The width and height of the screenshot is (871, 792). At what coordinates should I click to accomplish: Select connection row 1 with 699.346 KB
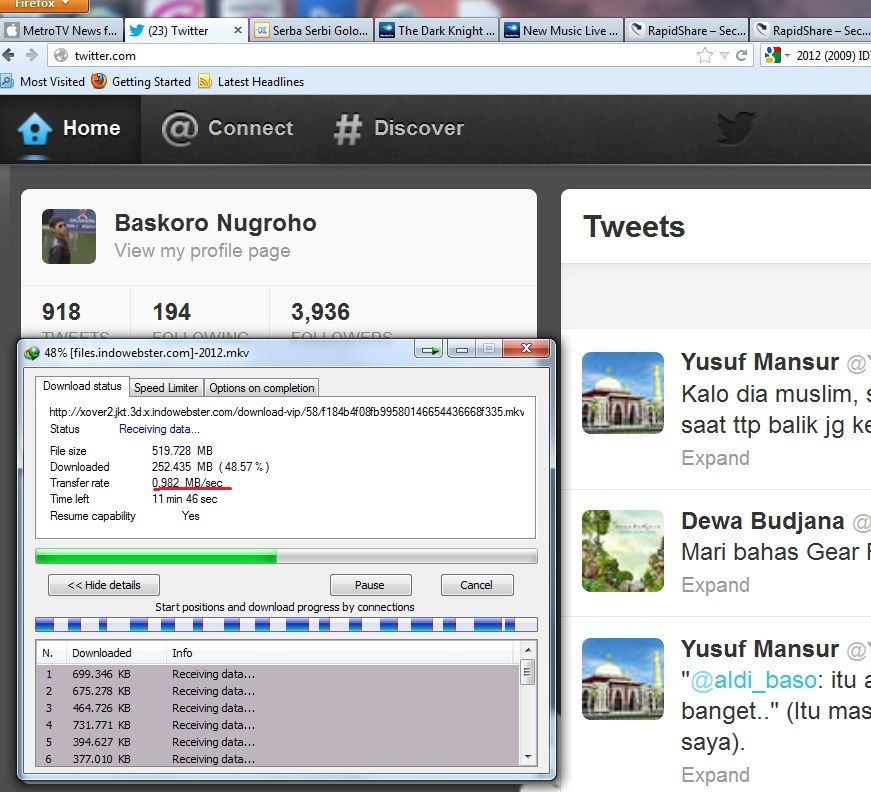click(278, 674)
